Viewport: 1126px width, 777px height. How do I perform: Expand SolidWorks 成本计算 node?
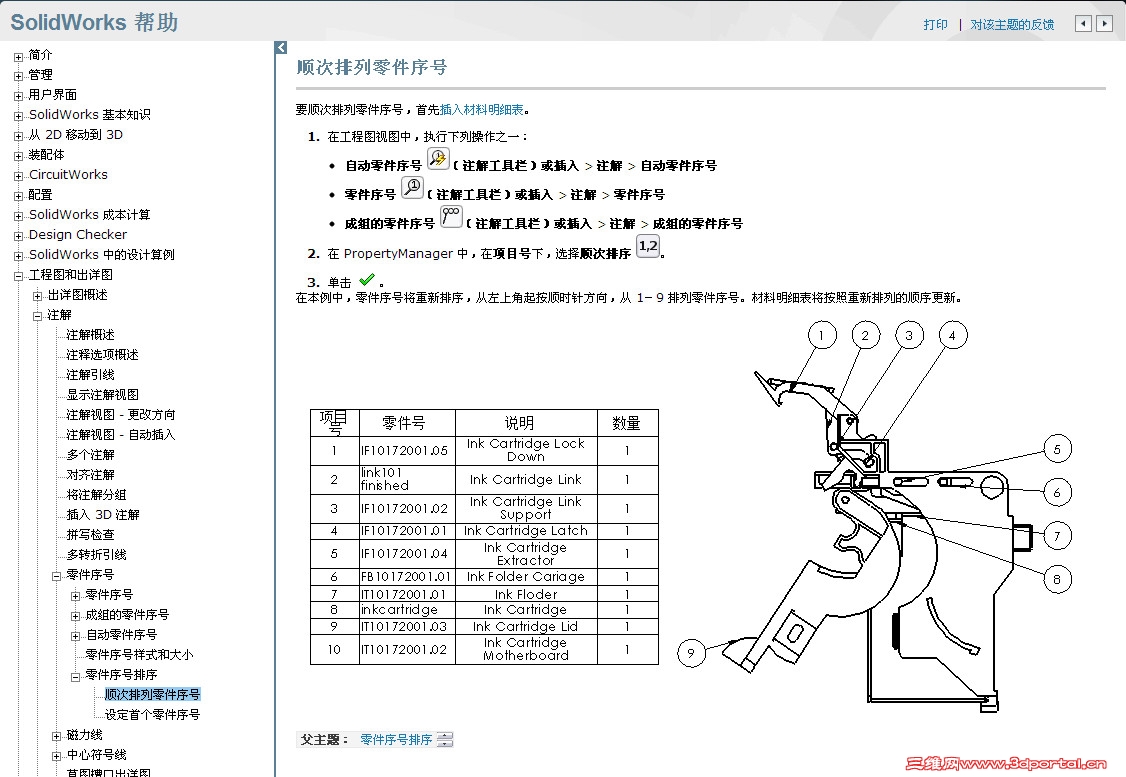click(x=19, y=215)
